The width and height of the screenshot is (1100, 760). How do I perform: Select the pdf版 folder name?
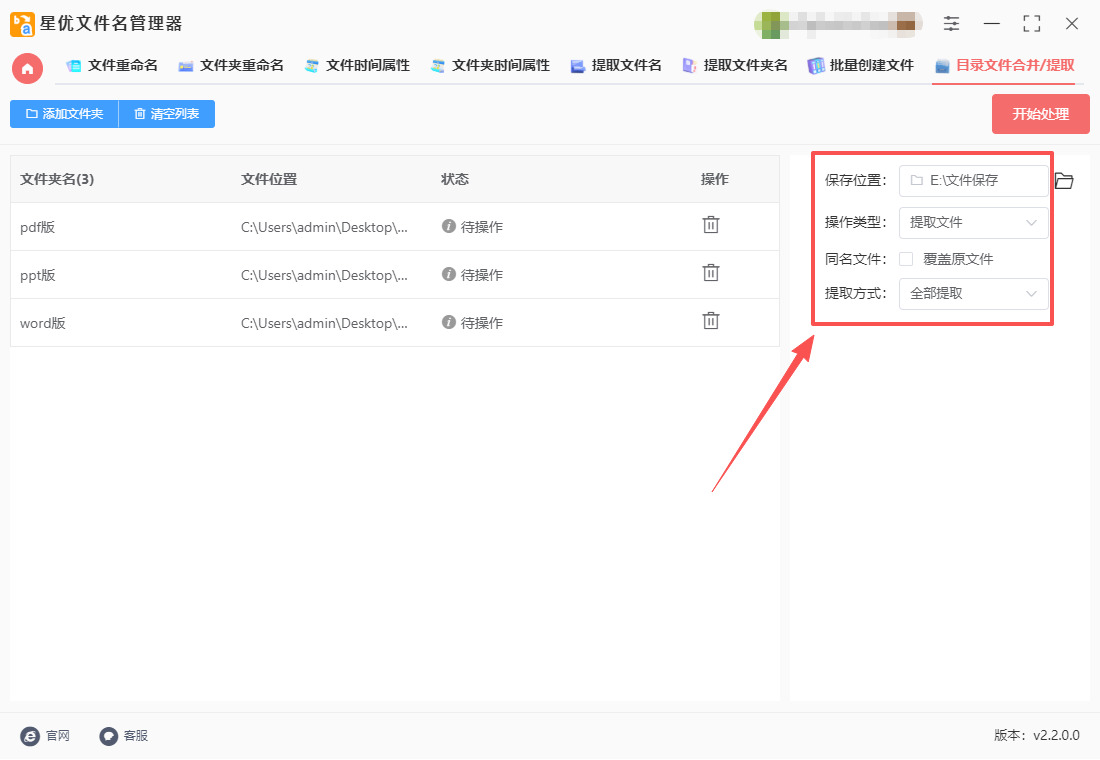pyautogui.click(x=37, y=227)
